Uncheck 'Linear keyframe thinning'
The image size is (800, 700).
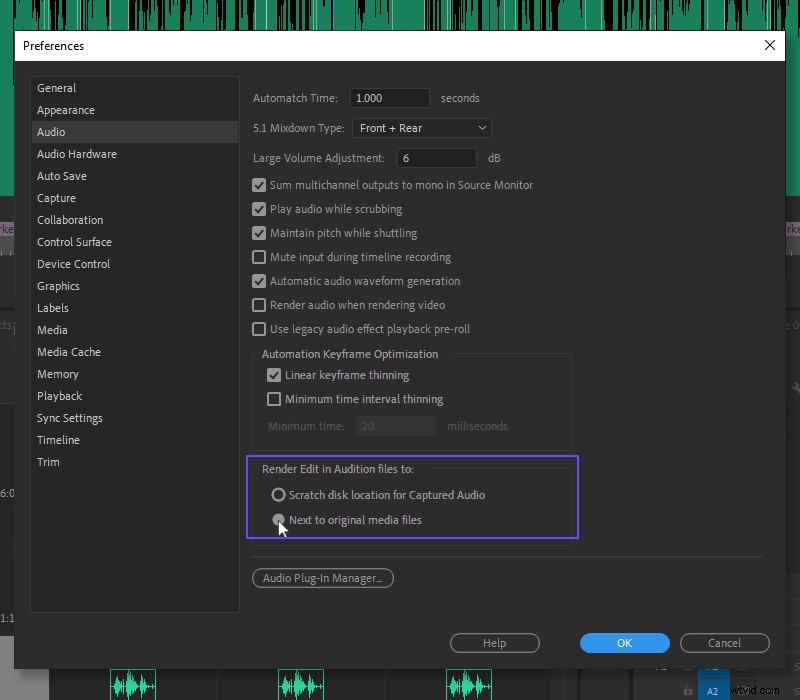pyautogui.click(x=274, y=375)
